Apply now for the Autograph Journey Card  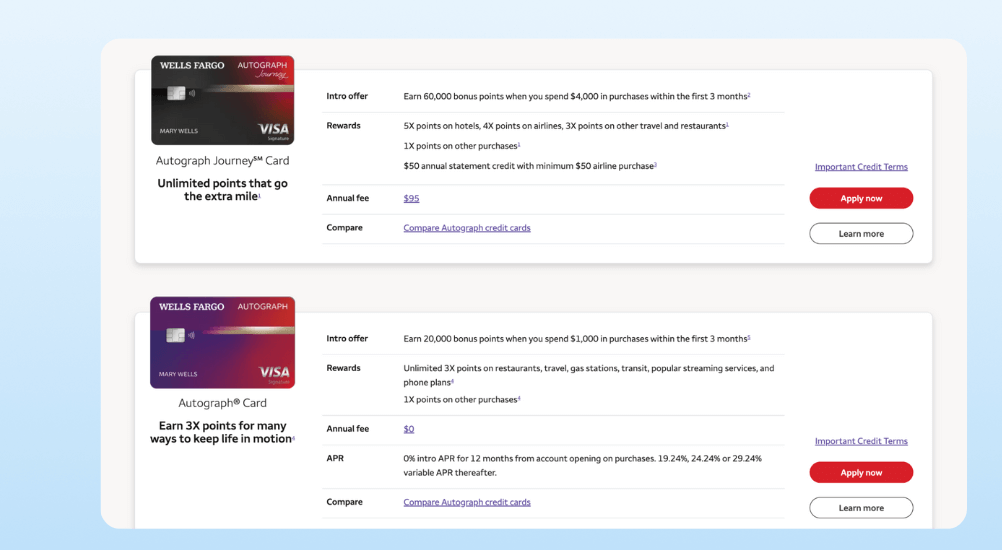pyautogui.click(x=861, y=198)
